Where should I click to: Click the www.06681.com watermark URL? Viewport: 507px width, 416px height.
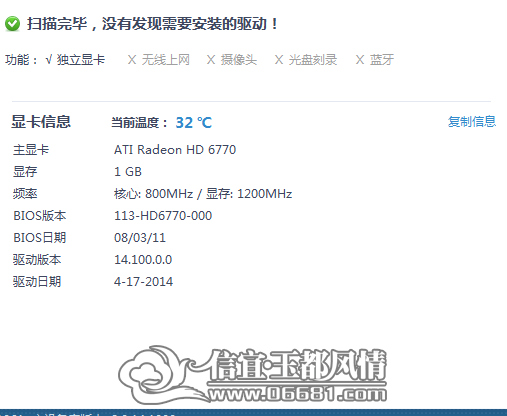click(297, 394)
